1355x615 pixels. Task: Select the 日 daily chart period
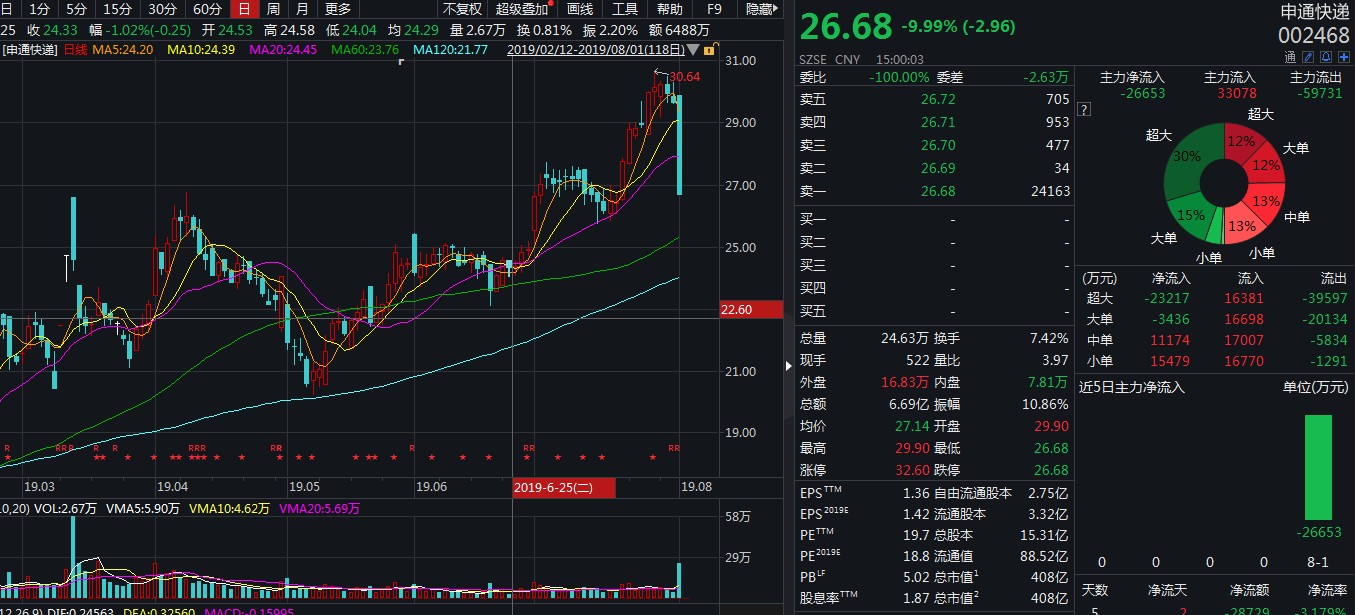tap(243, 9)
